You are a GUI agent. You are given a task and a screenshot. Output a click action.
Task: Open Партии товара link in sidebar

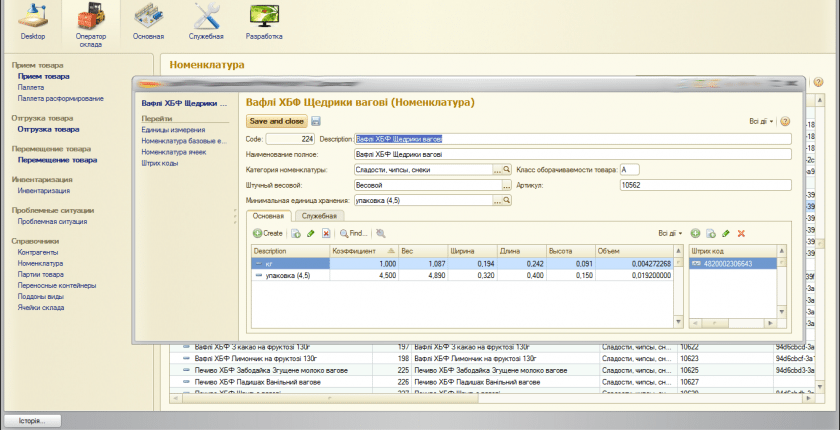point(41,275)
